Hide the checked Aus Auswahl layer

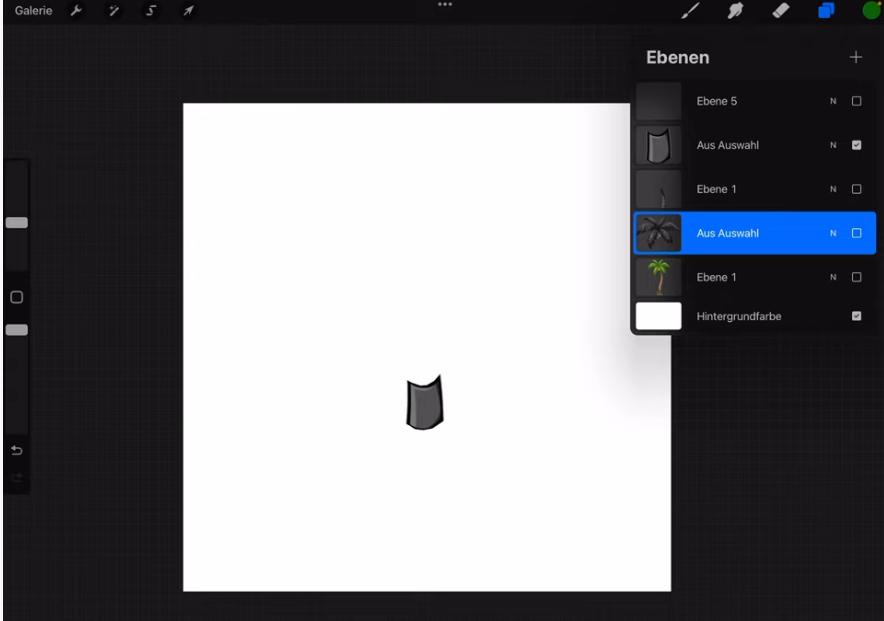[856, 145]
